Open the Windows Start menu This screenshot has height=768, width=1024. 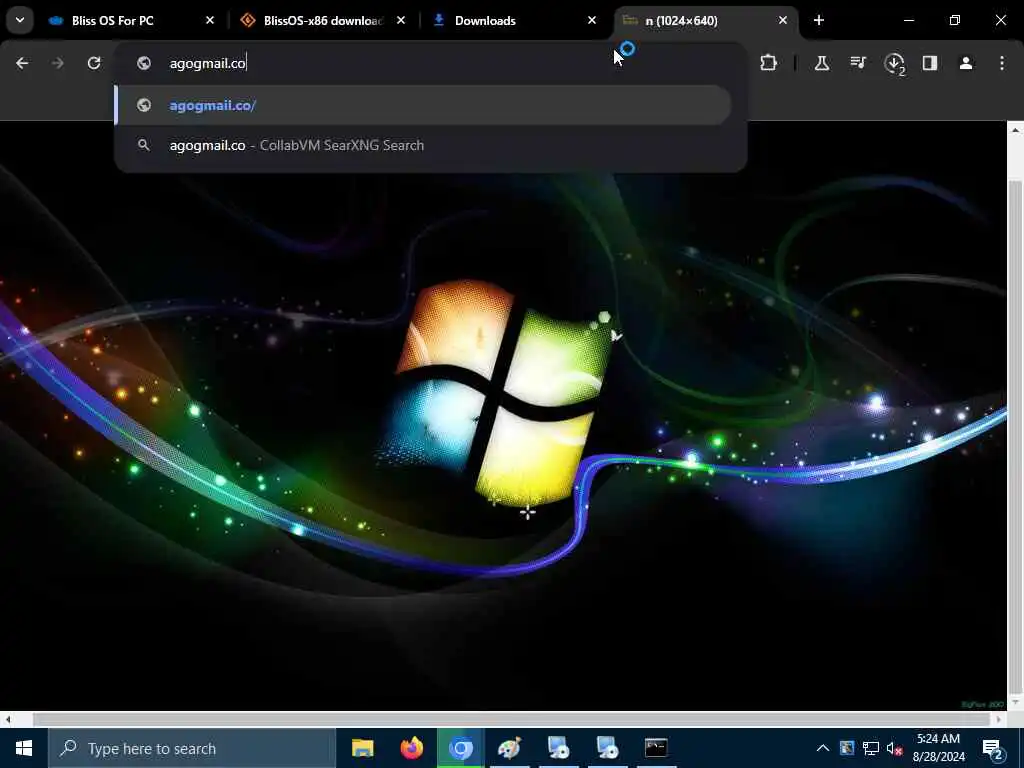[24, 748]
